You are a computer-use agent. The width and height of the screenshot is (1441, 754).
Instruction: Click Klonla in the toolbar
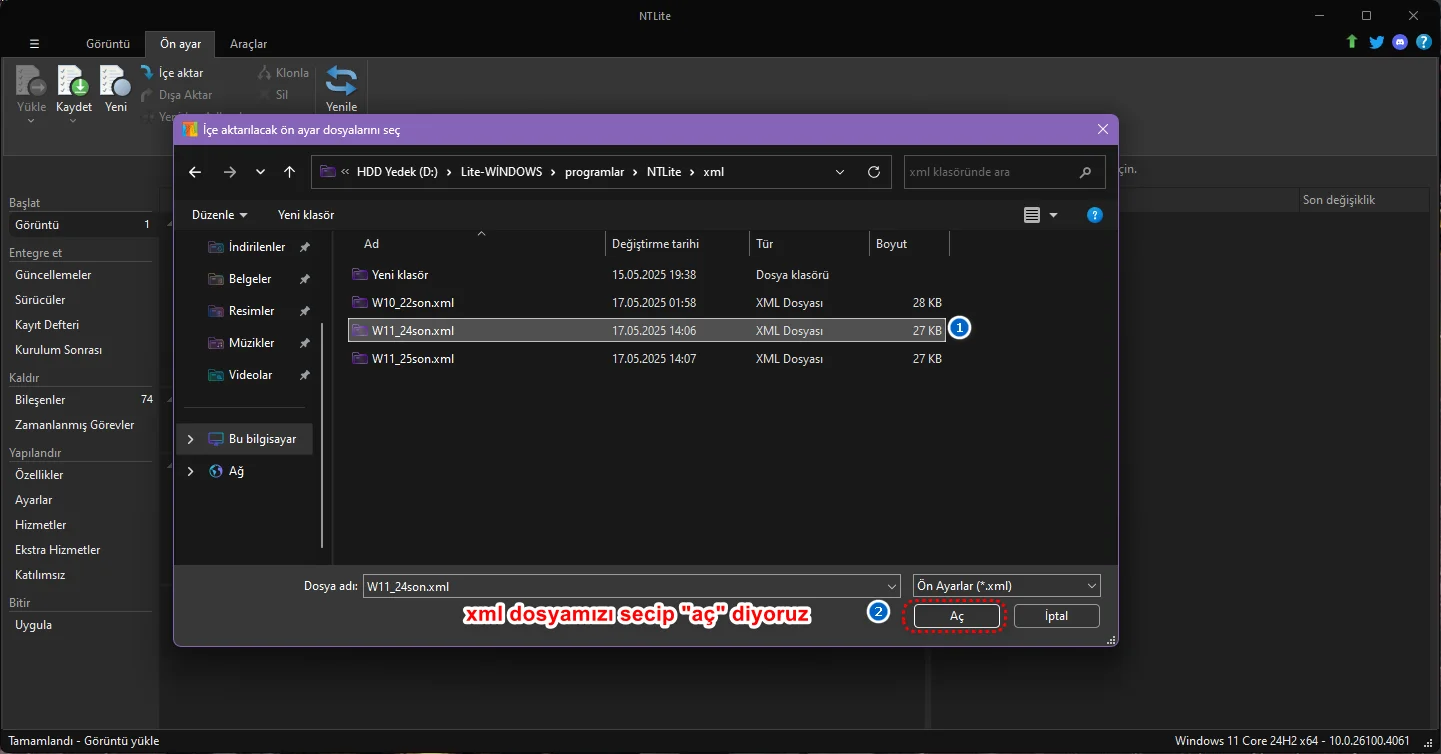tap(284, 73)
